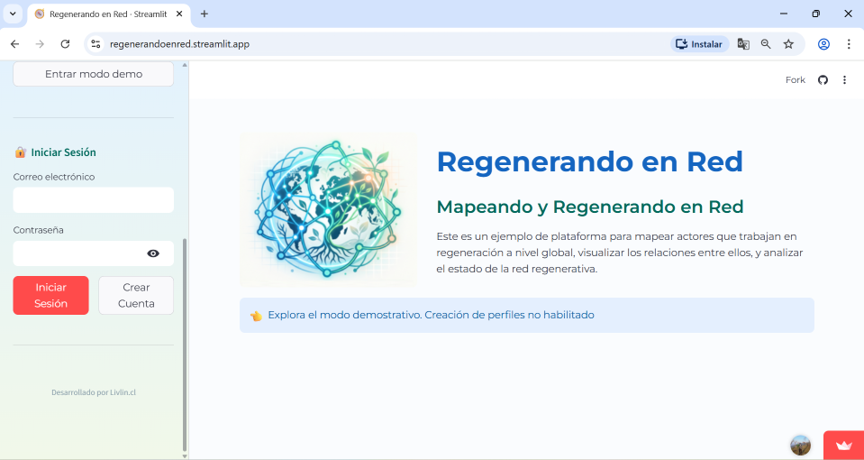
Task: Open the tab search dropdown arrow
Action: (x=13, y=14)
